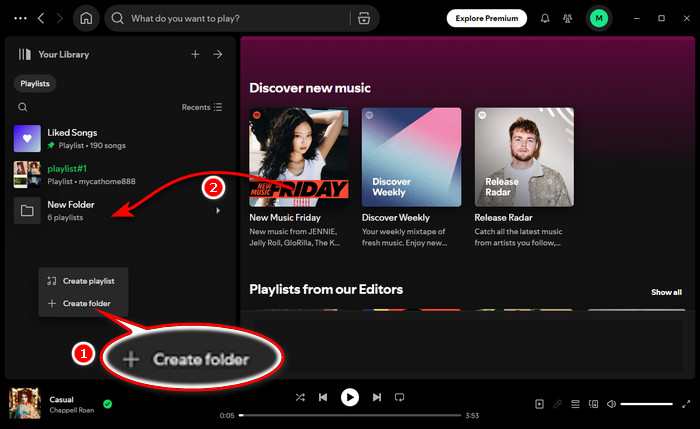700x429 pixels.
Task: Toggle the green saved checkmark for Casual
Action: tap(107, 404)
